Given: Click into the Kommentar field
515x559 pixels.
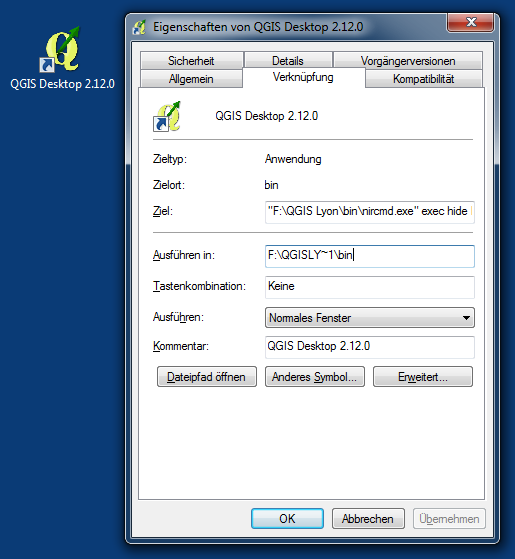Looking at the screenshot, I should click(x=370, y=347).
